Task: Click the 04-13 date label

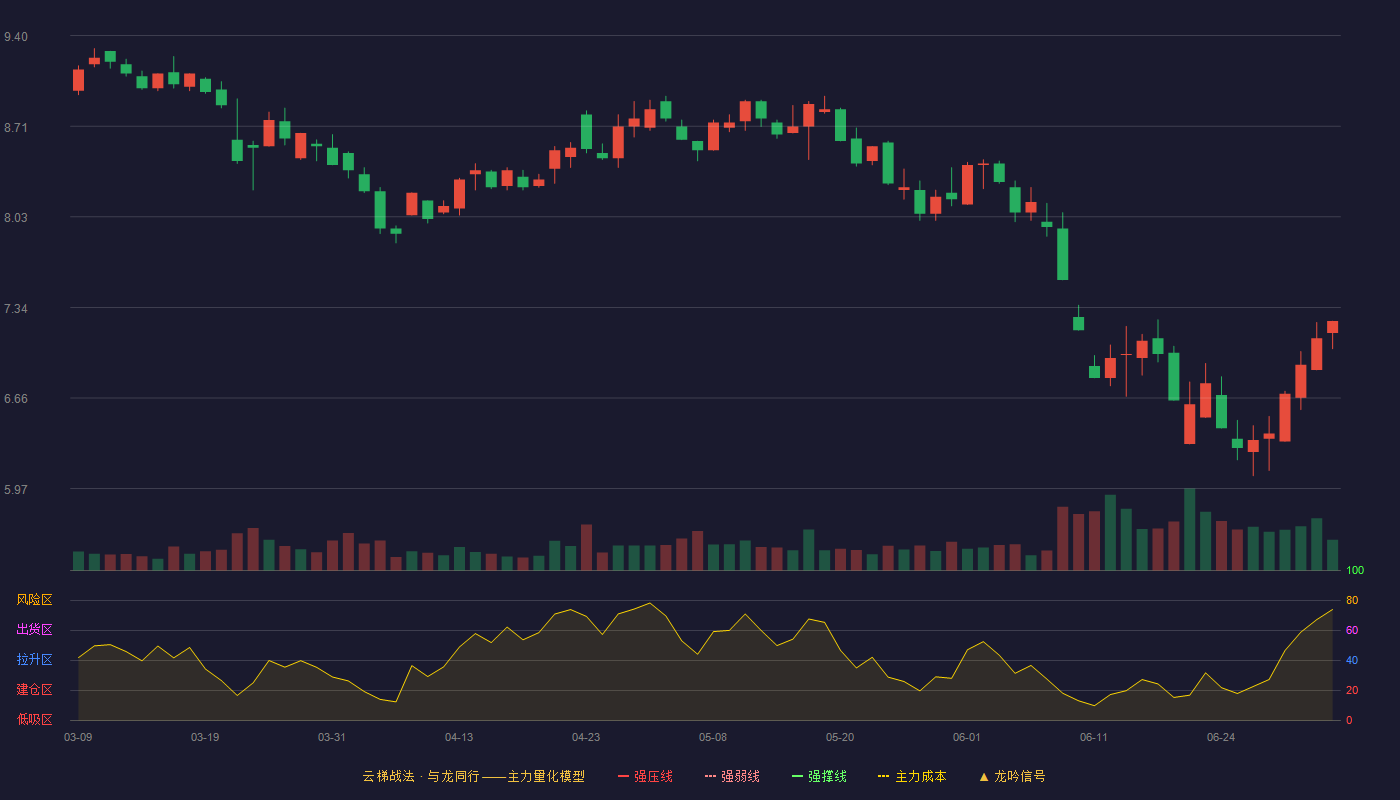Action: [459, 737]
